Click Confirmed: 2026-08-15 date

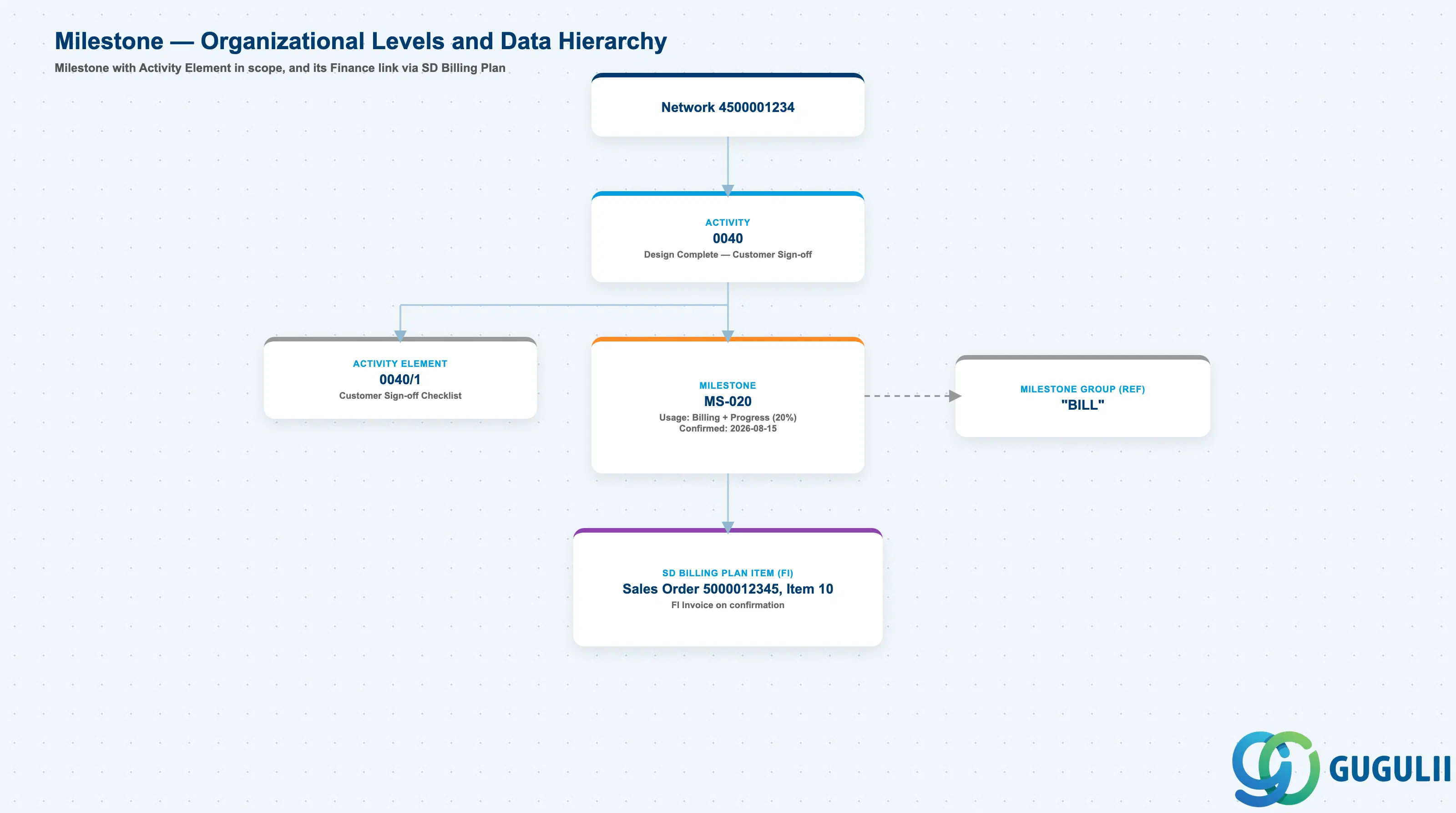[x=728, y=428]
